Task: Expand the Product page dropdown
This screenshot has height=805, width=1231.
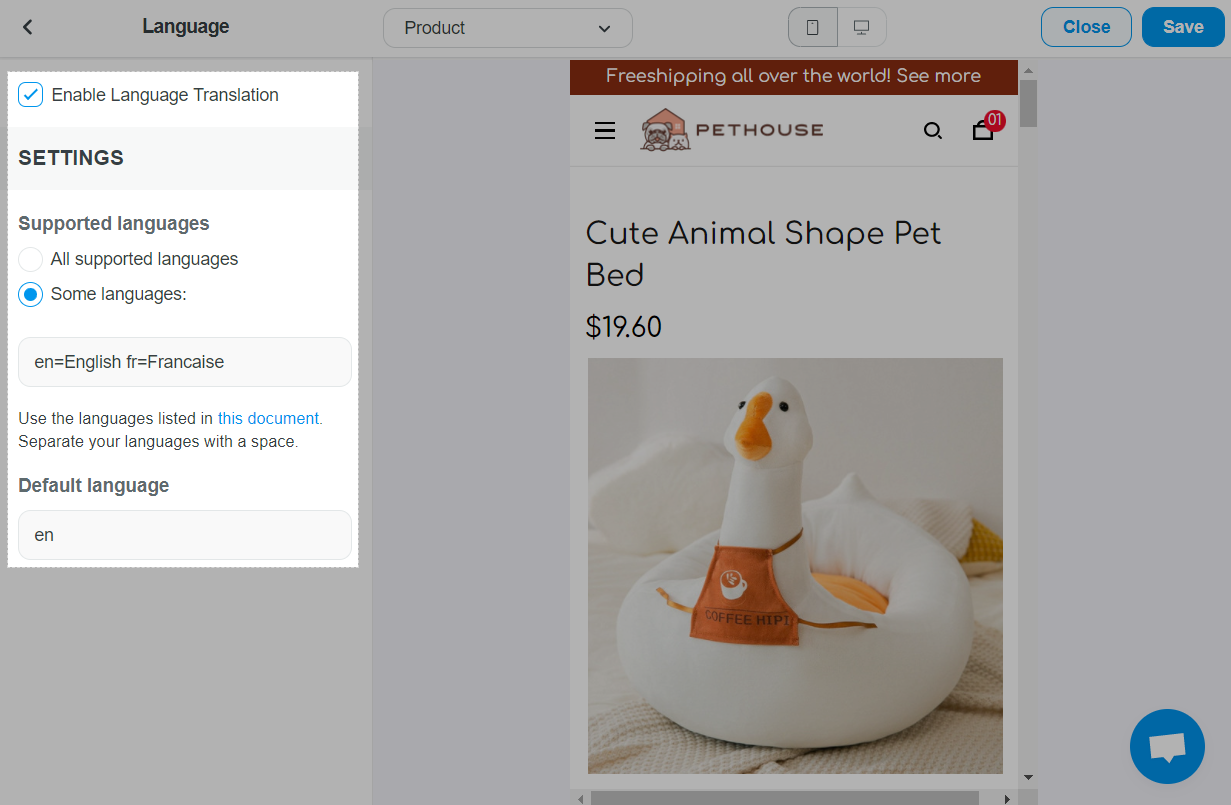Action: click(x=507, y=28)
